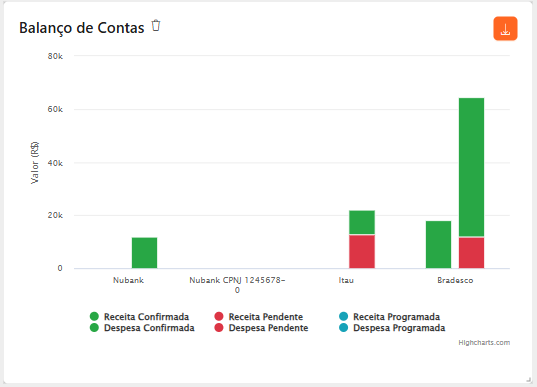The width and height of the screenshot is (537, 387).
Task: Click the Nubank CPNJ 1245678-0 axis label
Action: [x=237, y=285]
